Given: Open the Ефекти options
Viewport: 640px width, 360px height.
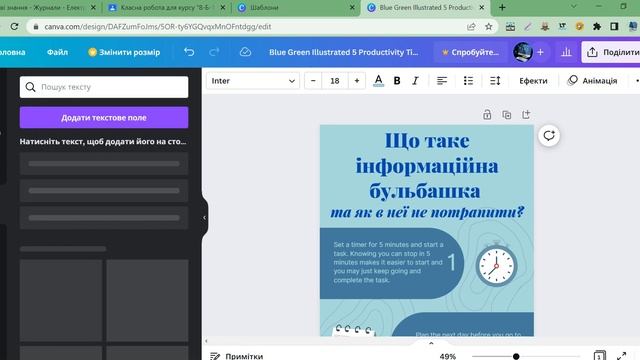Looking at the screenshot, I should click(533, 81).
